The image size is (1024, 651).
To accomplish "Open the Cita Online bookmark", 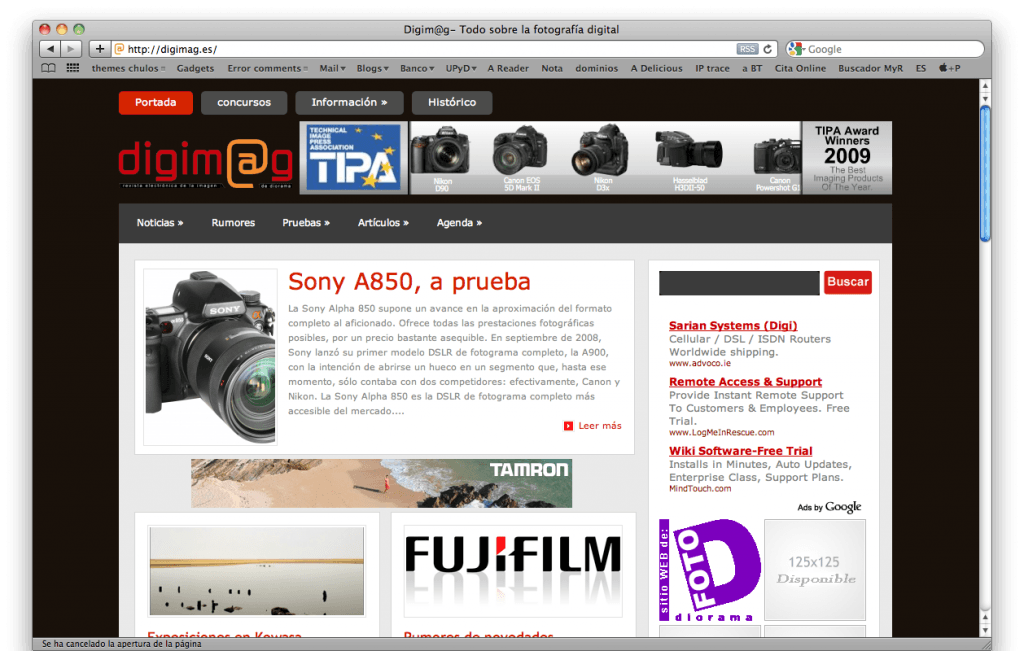I will 801,68.
